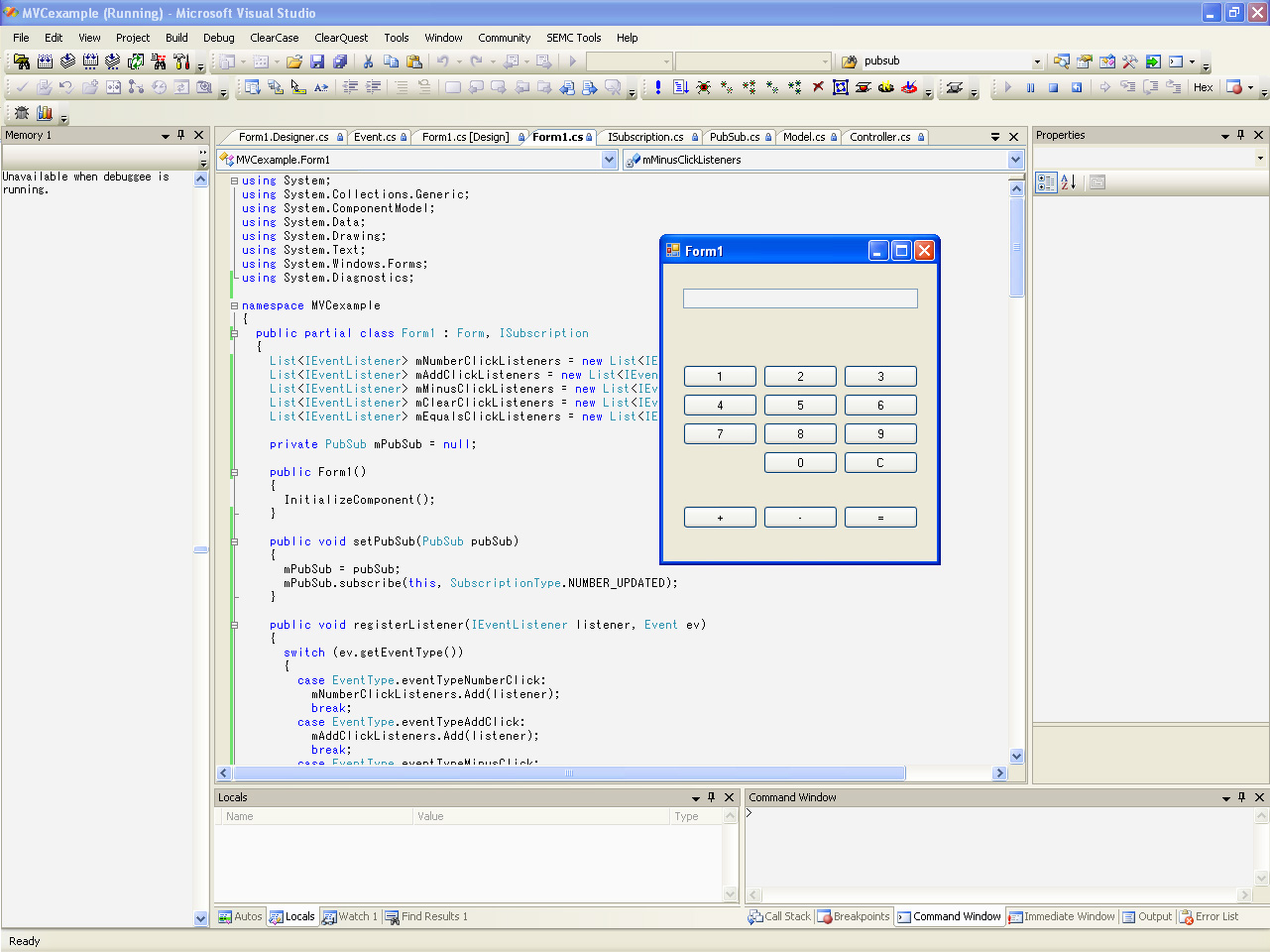Click the code editor vertical scrollbar thumb
This screenshot has height=952, width=1270.
click(1016, 246)
